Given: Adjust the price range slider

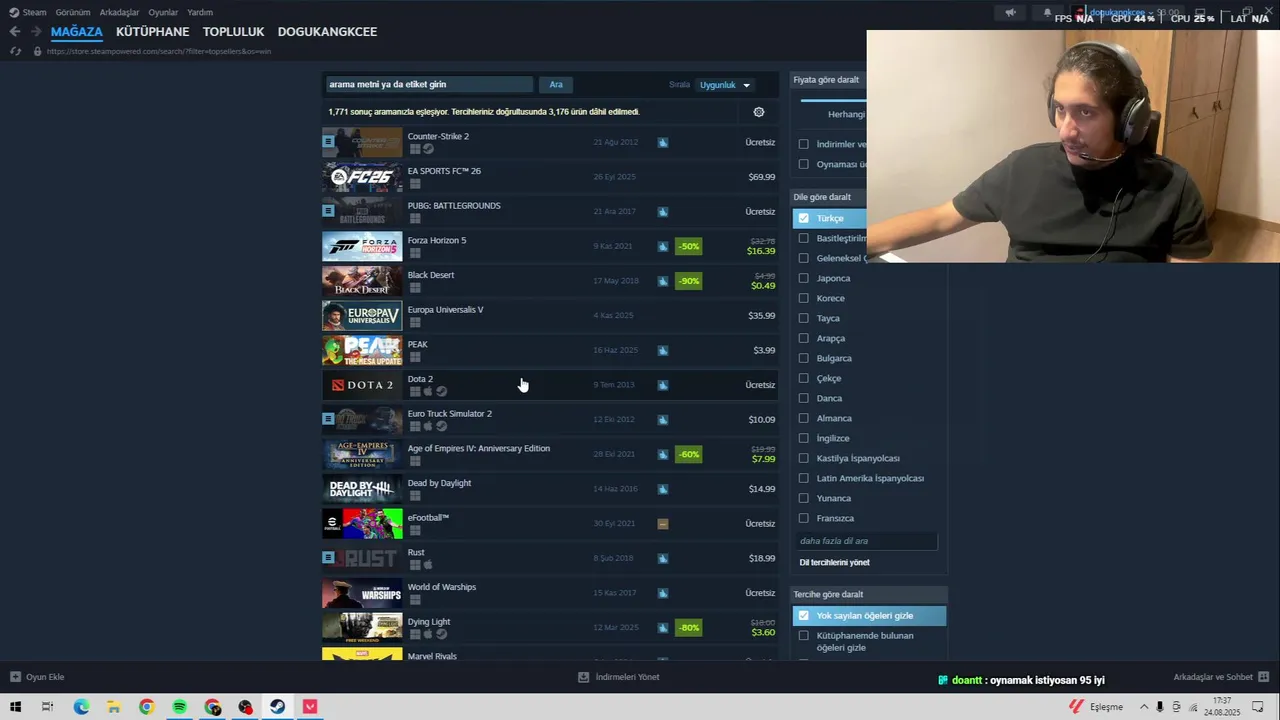Looking at the screenshot, I should tap(833, 100).
